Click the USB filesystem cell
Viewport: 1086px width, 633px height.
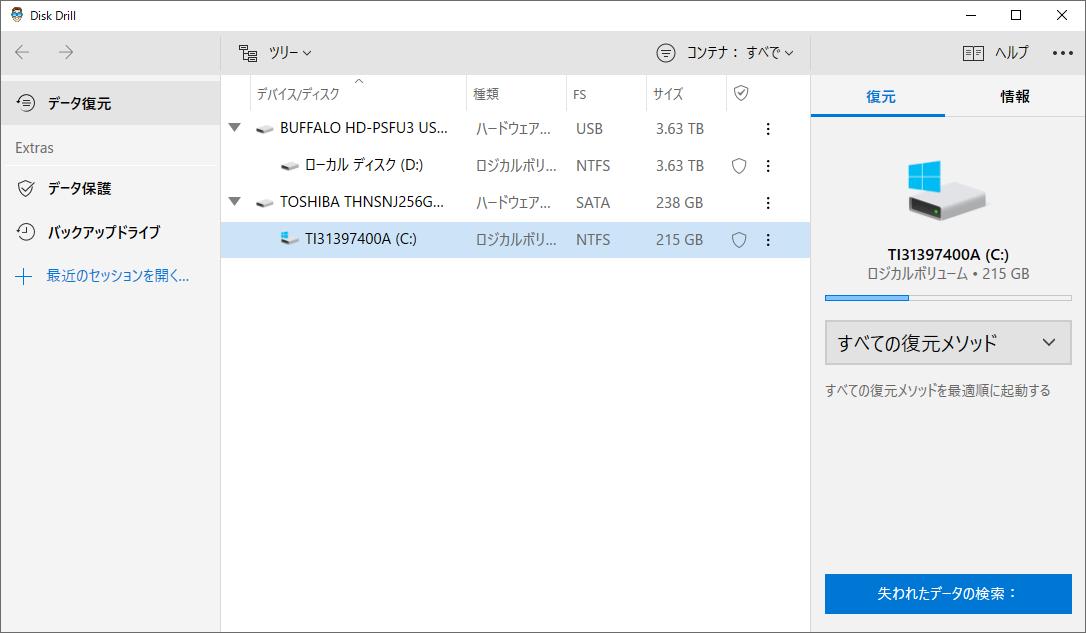point(589,129)
